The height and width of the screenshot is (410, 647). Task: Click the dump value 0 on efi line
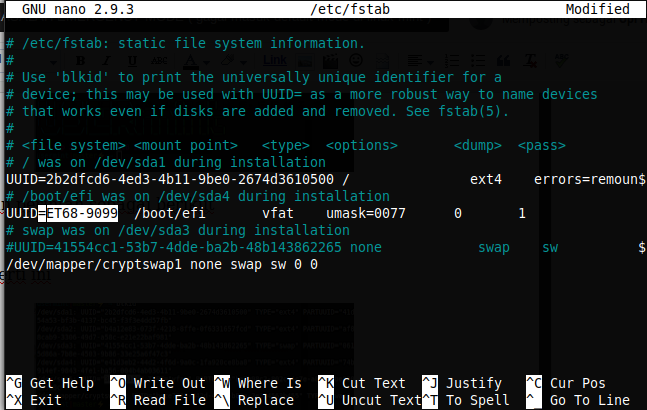pos(458,213)
